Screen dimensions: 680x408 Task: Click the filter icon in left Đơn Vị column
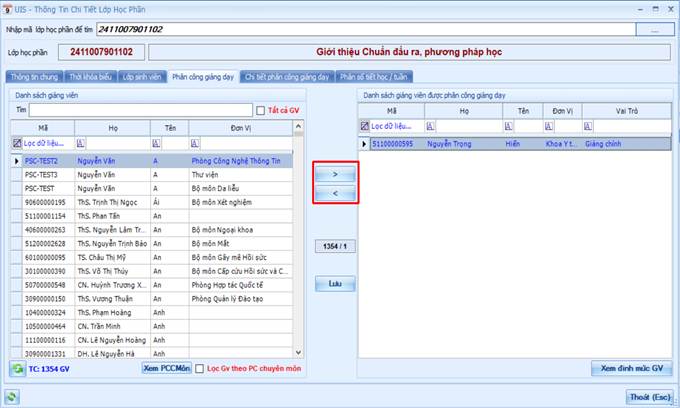pyautogui.click(x=195, y=143)
